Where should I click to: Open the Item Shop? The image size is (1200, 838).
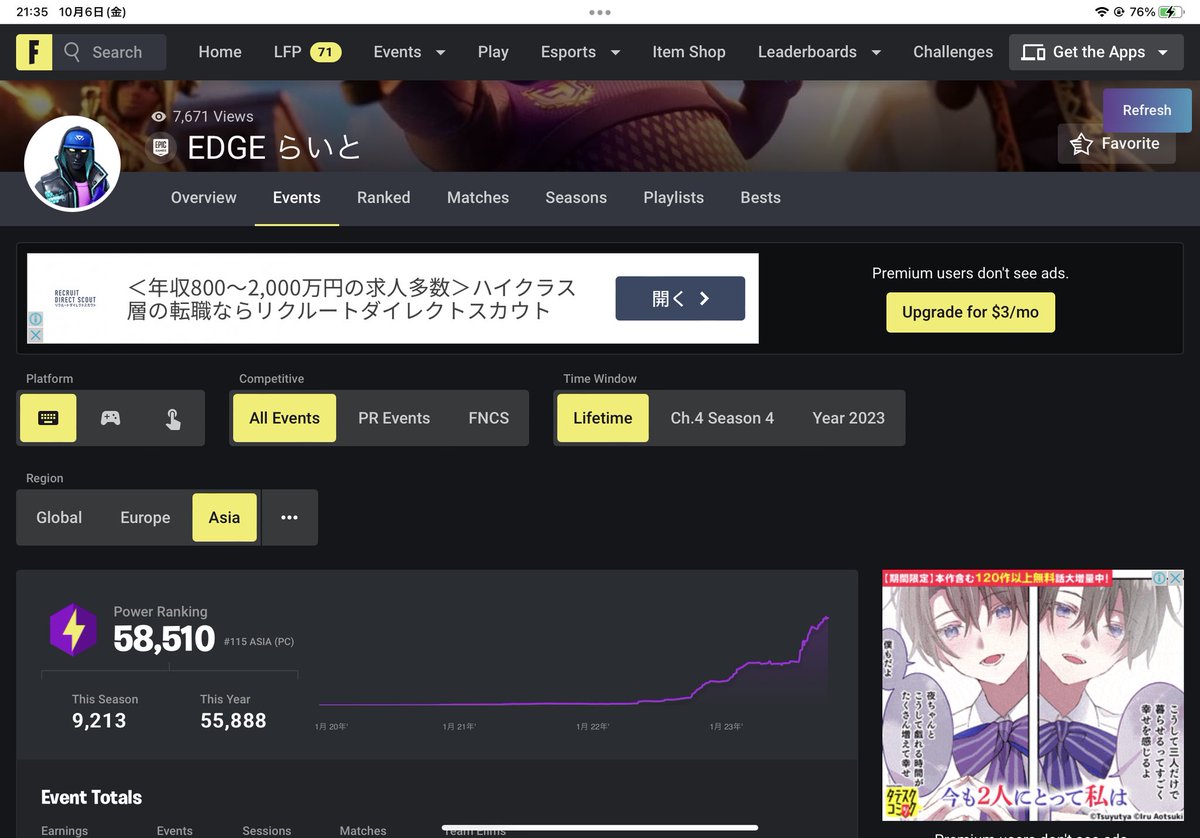689,52
